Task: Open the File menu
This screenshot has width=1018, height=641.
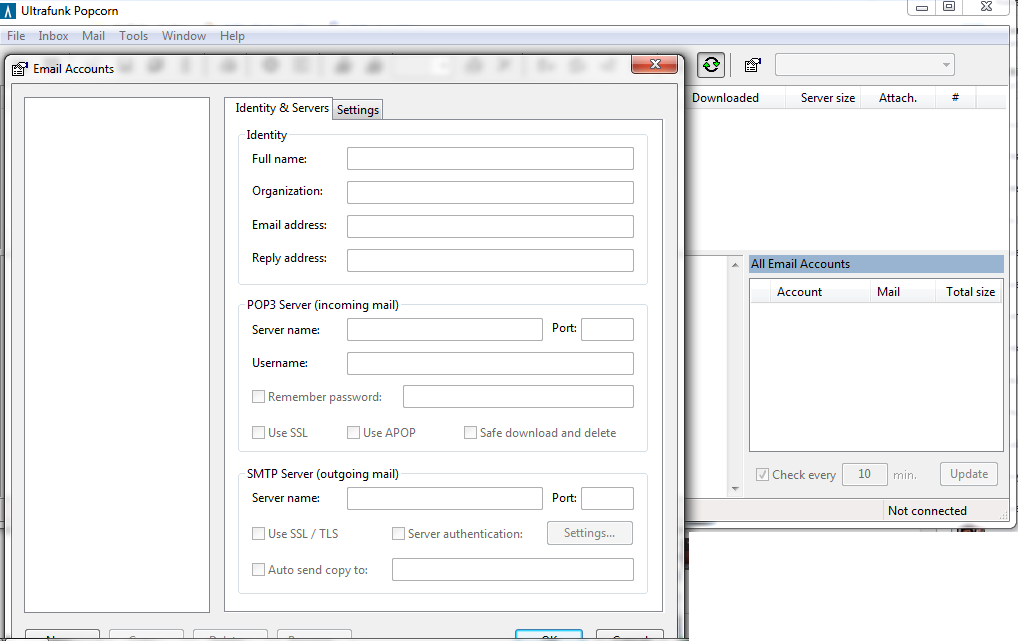Action: pos(16,36)
